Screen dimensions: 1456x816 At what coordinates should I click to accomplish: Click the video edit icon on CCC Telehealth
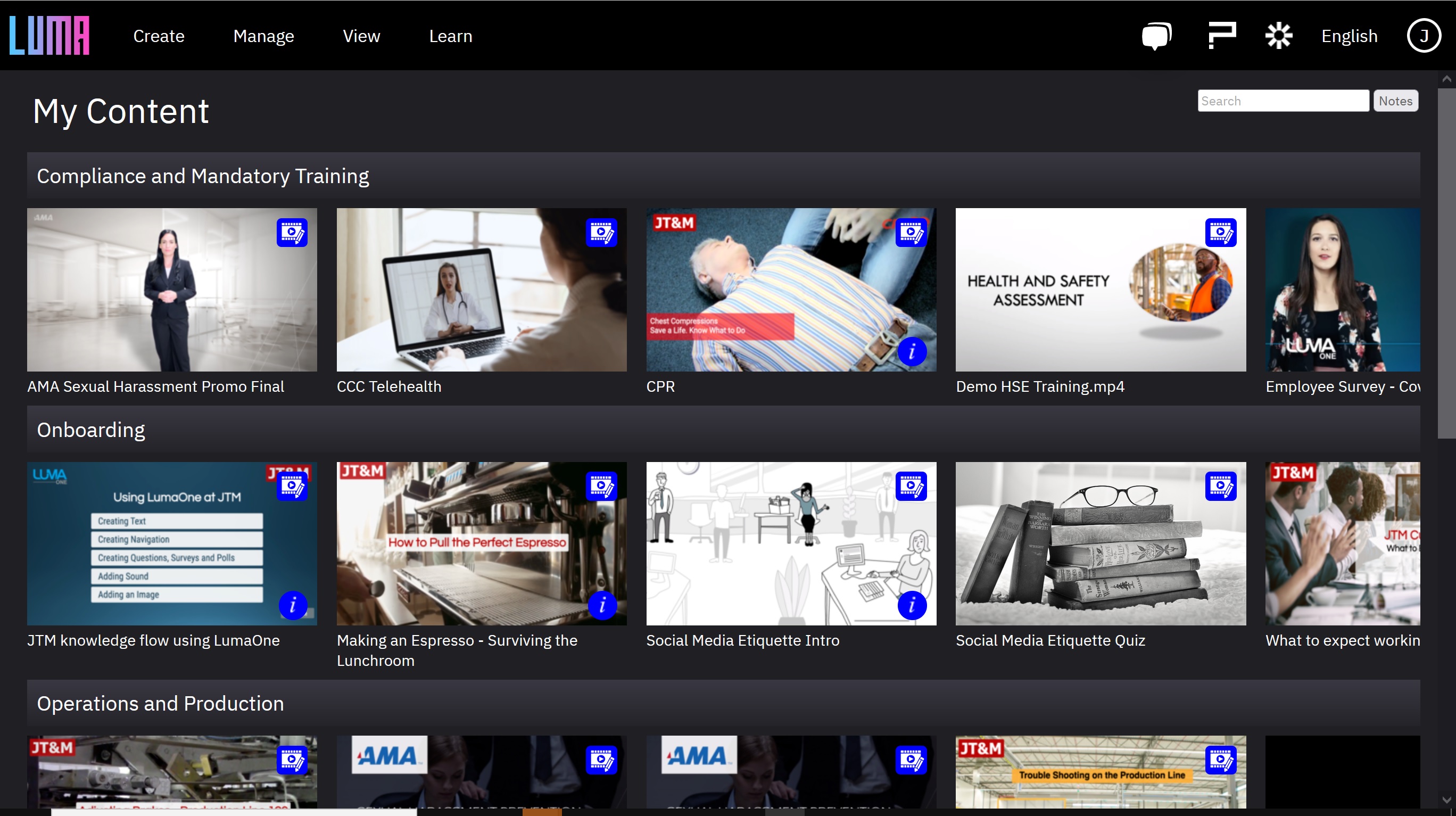[601, 233]
